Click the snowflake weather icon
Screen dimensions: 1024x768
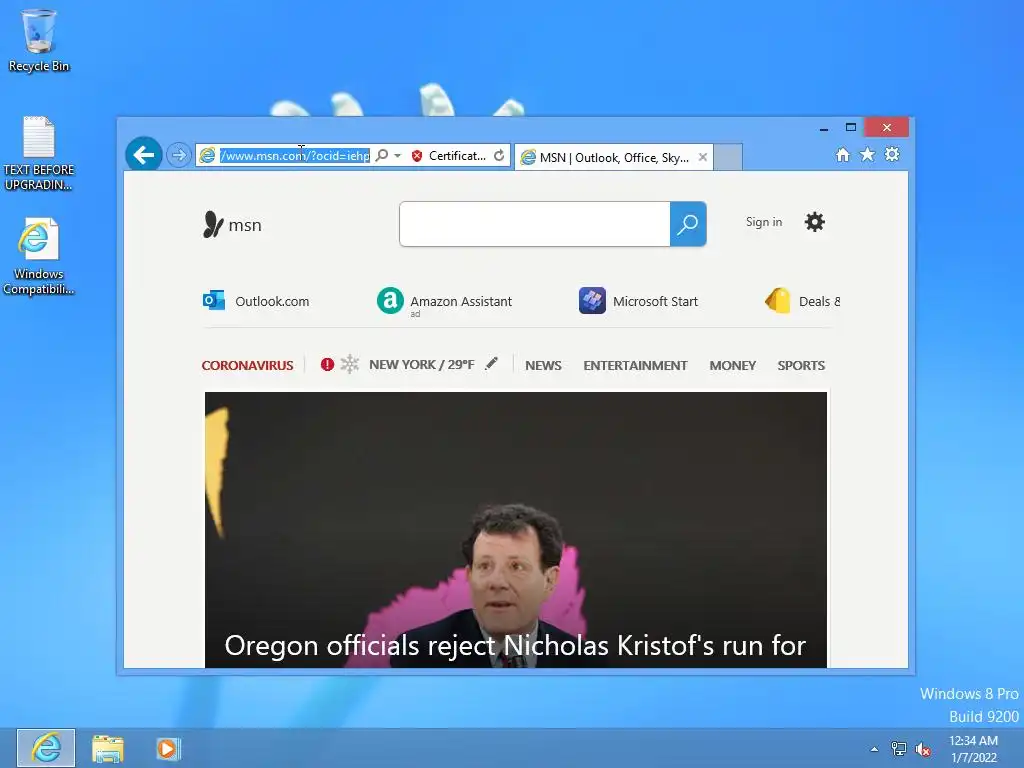(350, 364)
